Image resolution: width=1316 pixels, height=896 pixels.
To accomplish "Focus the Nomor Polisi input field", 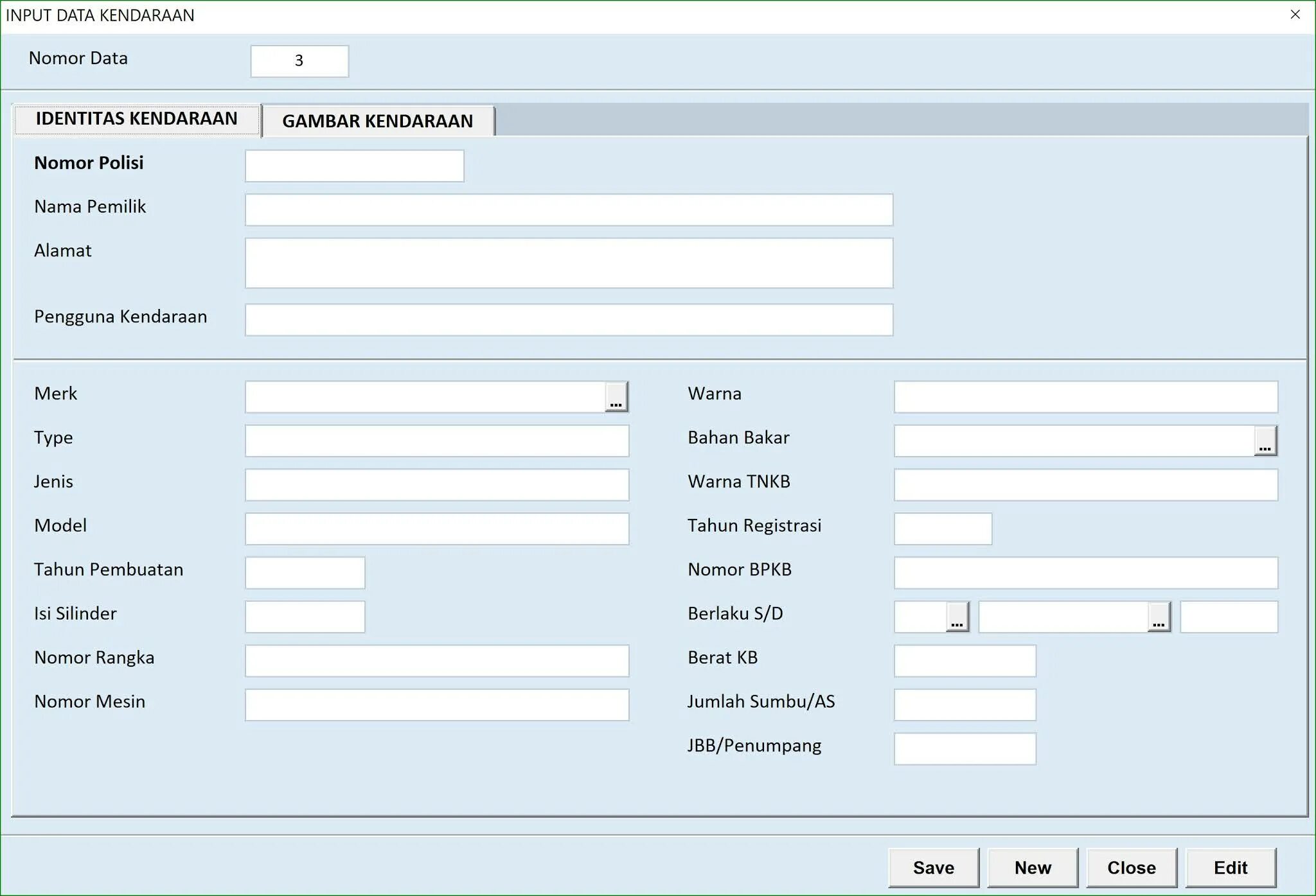I will (x=354, y=166).
